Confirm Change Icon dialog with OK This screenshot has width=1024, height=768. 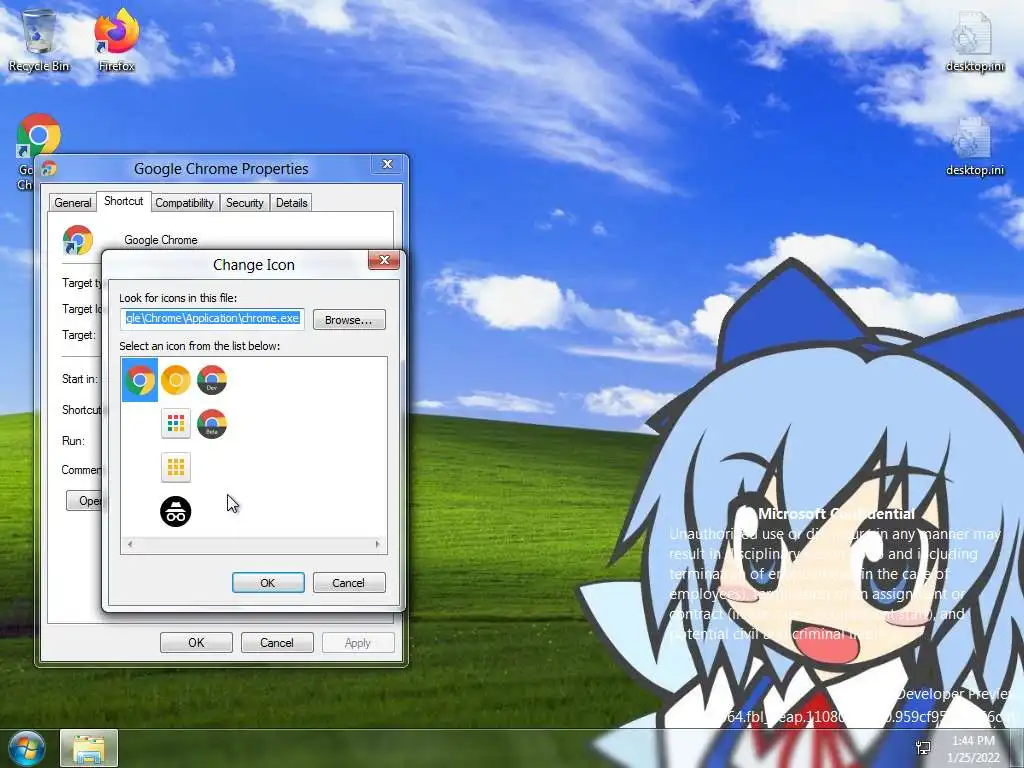pyautogui.click(x=268, y=583)
